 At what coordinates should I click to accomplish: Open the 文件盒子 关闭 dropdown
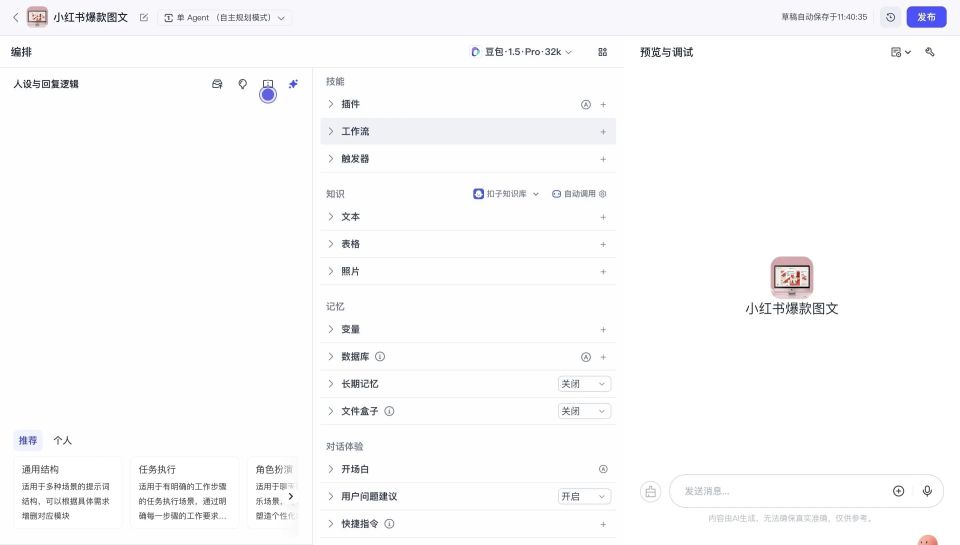584,411
